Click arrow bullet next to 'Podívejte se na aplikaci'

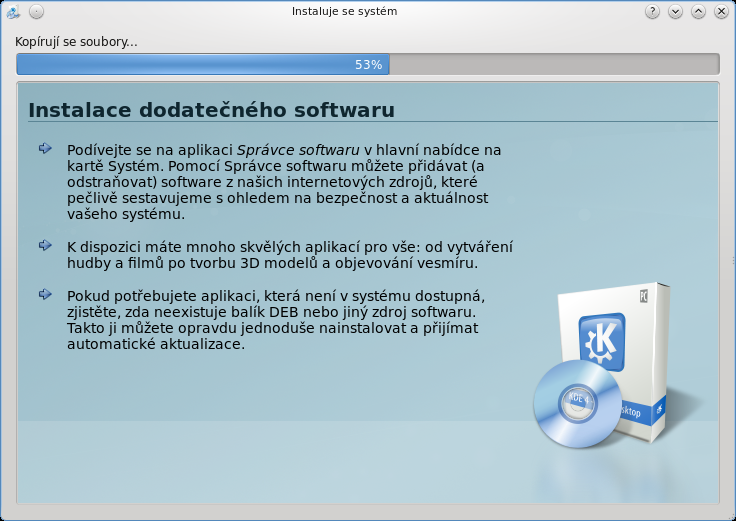tap(45, 148)
